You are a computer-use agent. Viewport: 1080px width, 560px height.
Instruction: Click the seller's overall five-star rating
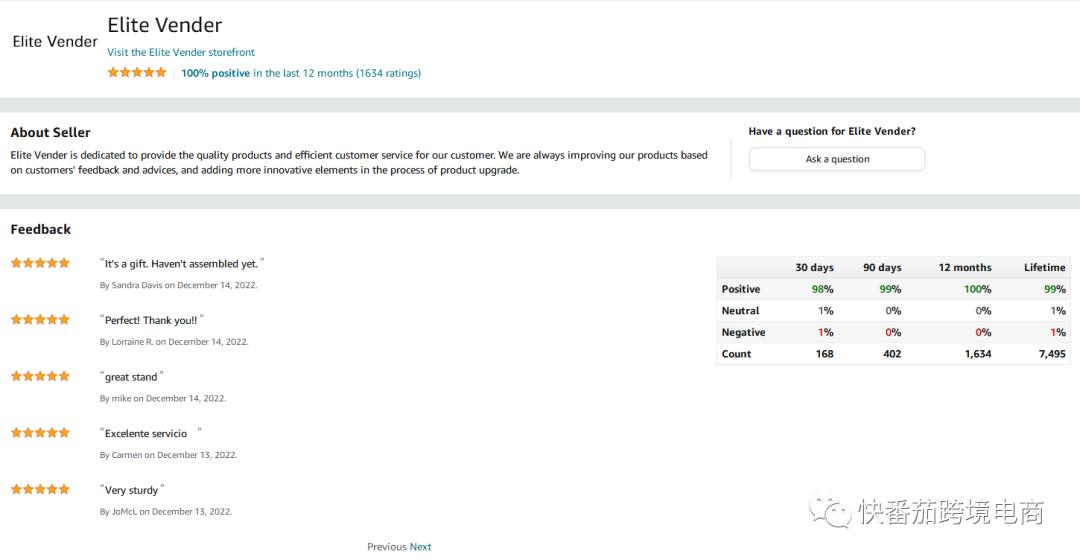[136, 72]
